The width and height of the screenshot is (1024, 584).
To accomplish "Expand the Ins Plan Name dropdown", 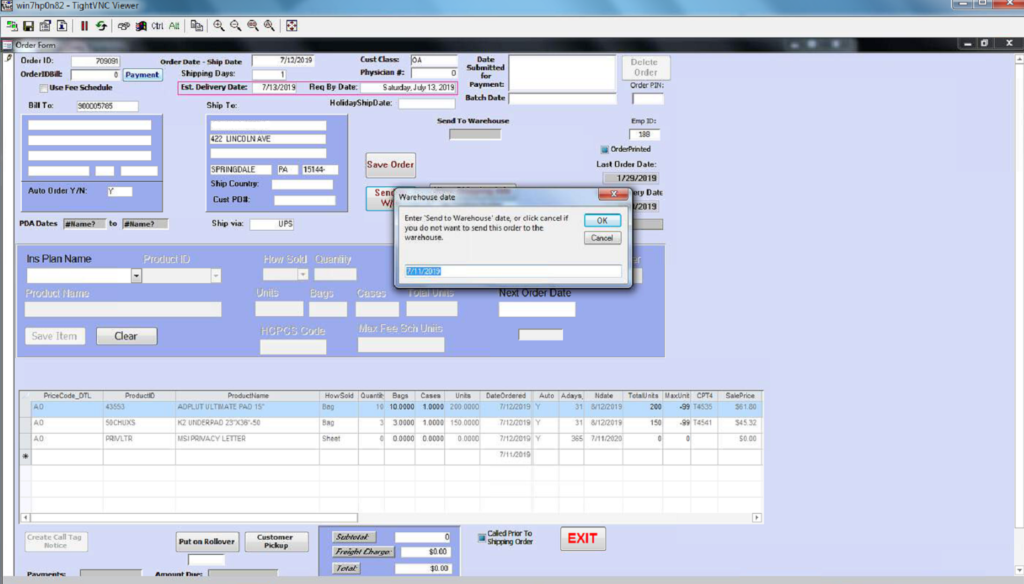I will [136, 275].
